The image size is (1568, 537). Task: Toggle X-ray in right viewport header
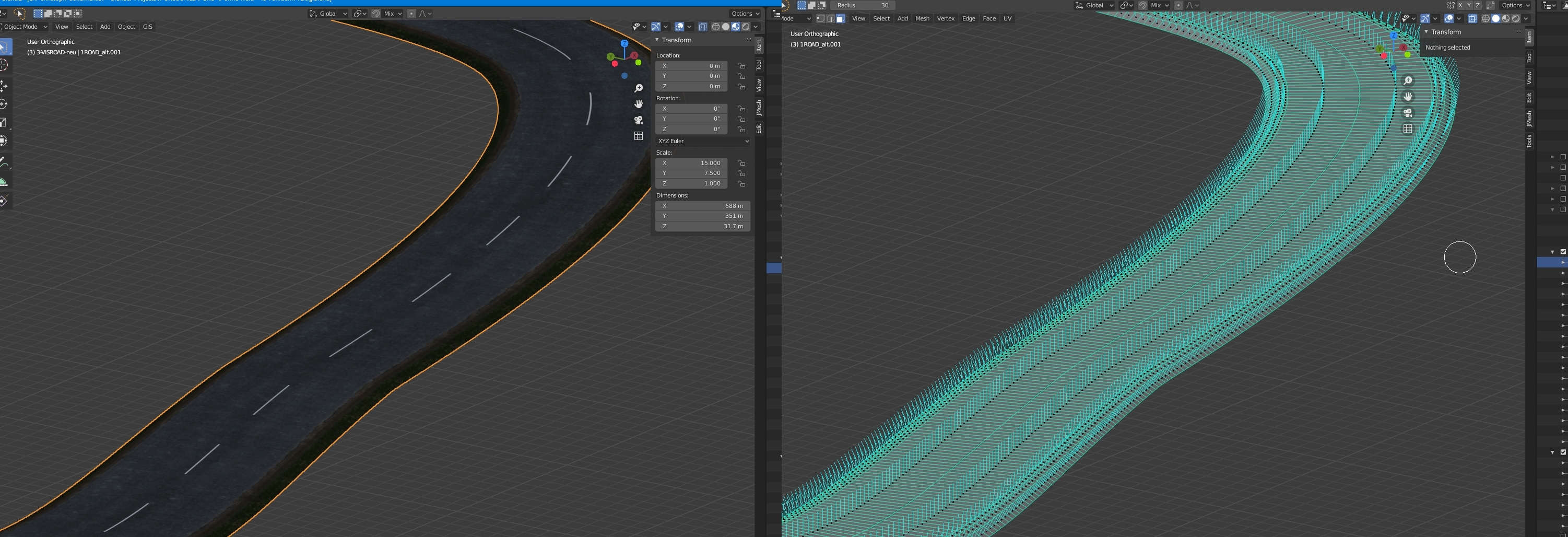(x=1473, y=18)
